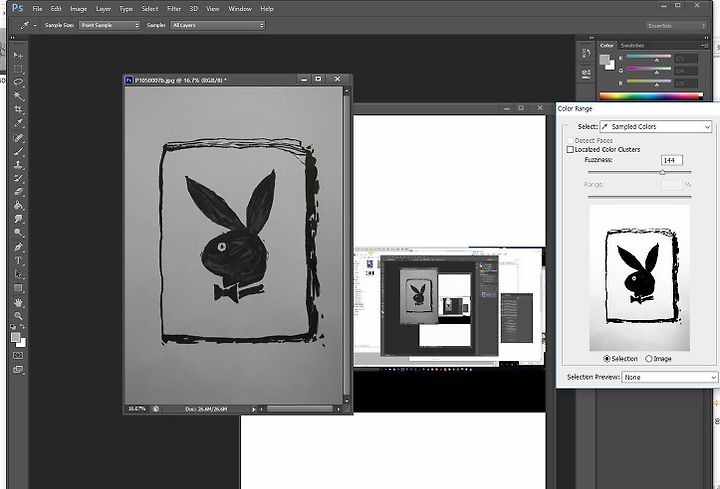Open the Window menu
Image resolution: width=720 pixels, height=489 pixels.
coord(240,9)
